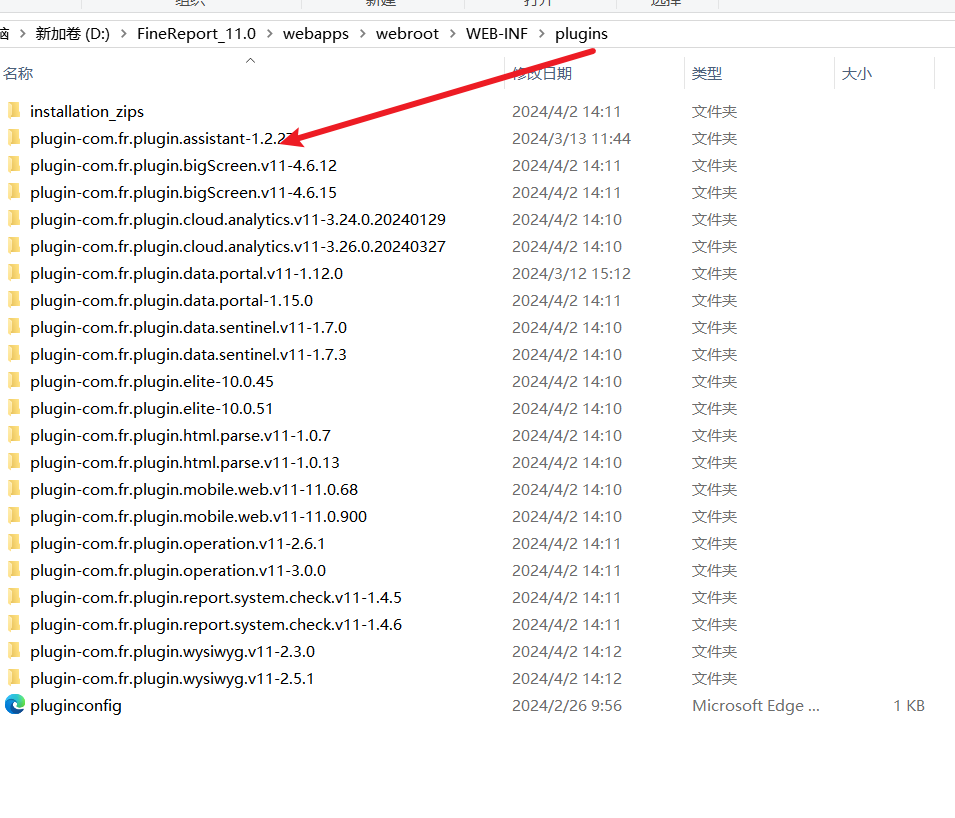Click folder icon for elite-10.0.51

click(x=14, y=407)
